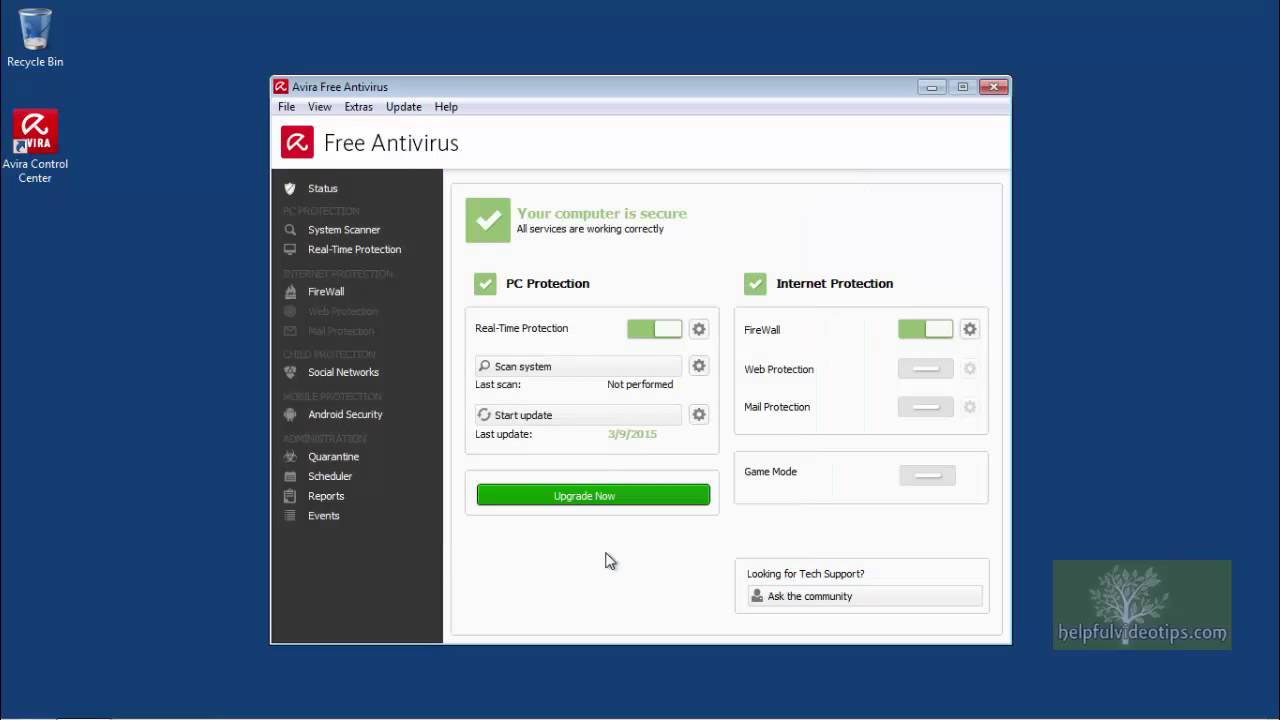Image resolution: width=1280 pixels, height=720 pixels.
Task: Click 'Your computer is secure' heading
Action: [602, 213]
